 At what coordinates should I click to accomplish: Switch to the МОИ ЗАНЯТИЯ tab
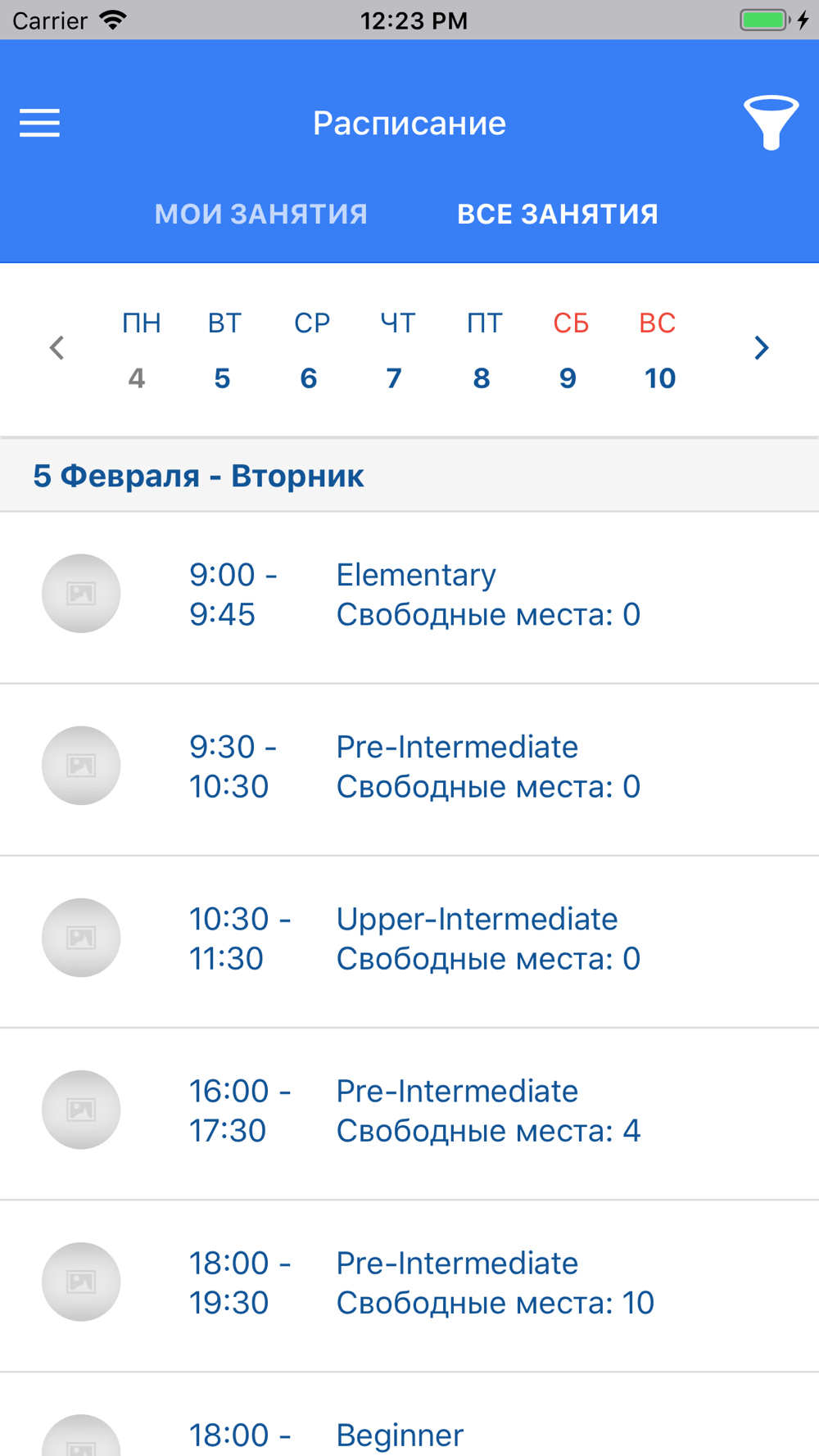tap(260, 215)
